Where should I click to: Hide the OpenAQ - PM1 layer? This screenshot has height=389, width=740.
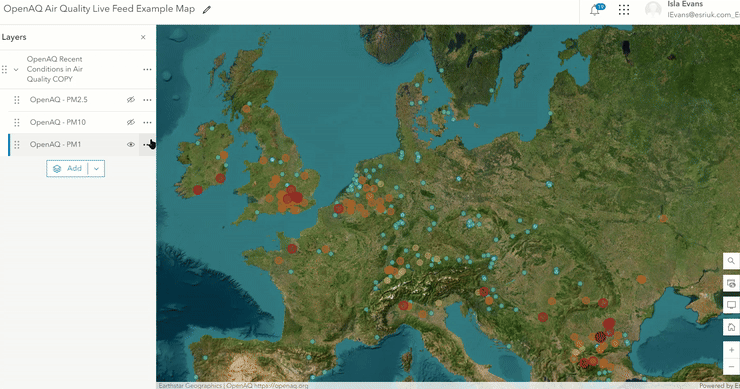tap(131, 144)
